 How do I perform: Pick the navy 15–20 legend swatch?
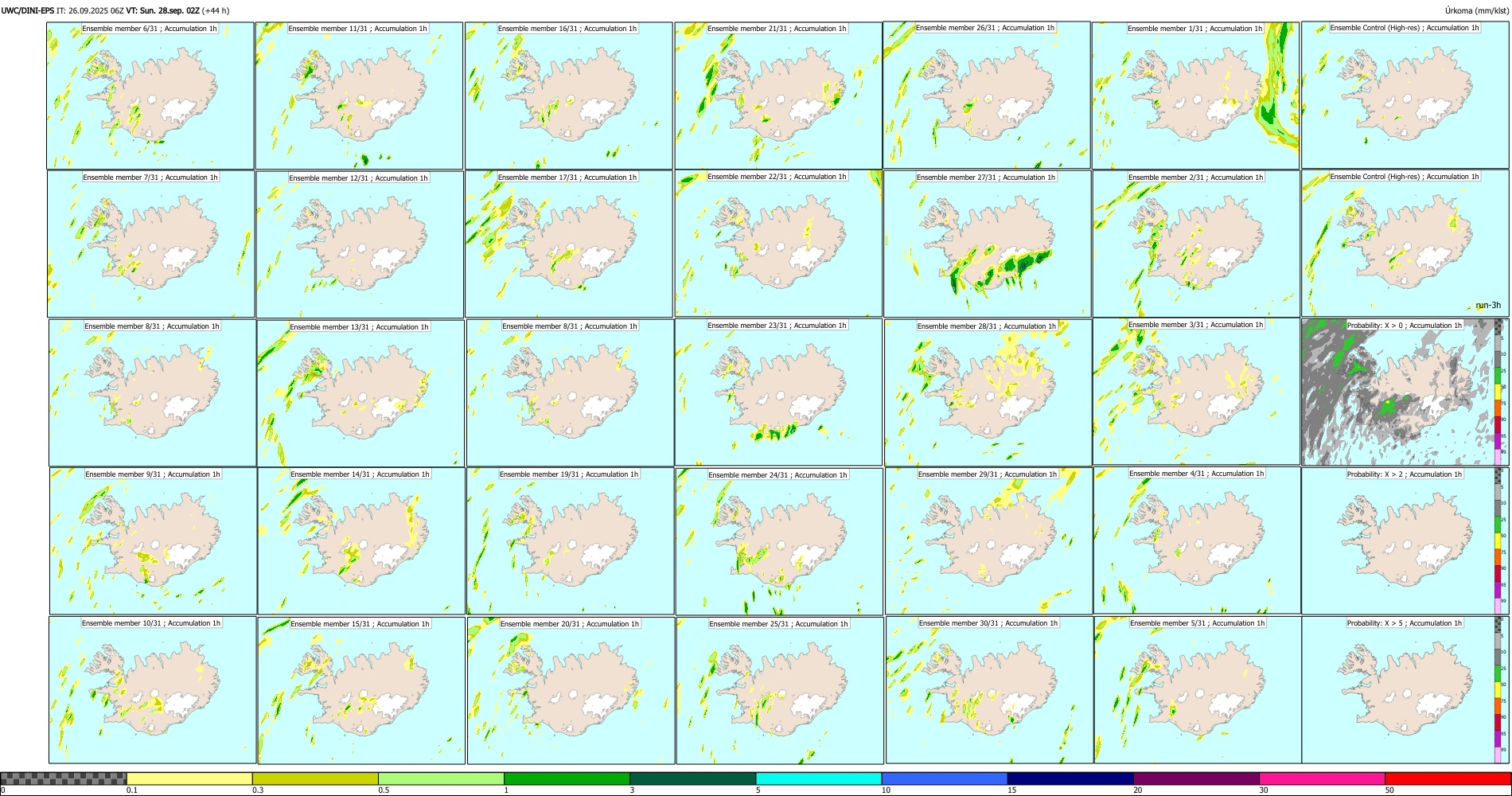pyautogui.click(x=1070, y=778)
